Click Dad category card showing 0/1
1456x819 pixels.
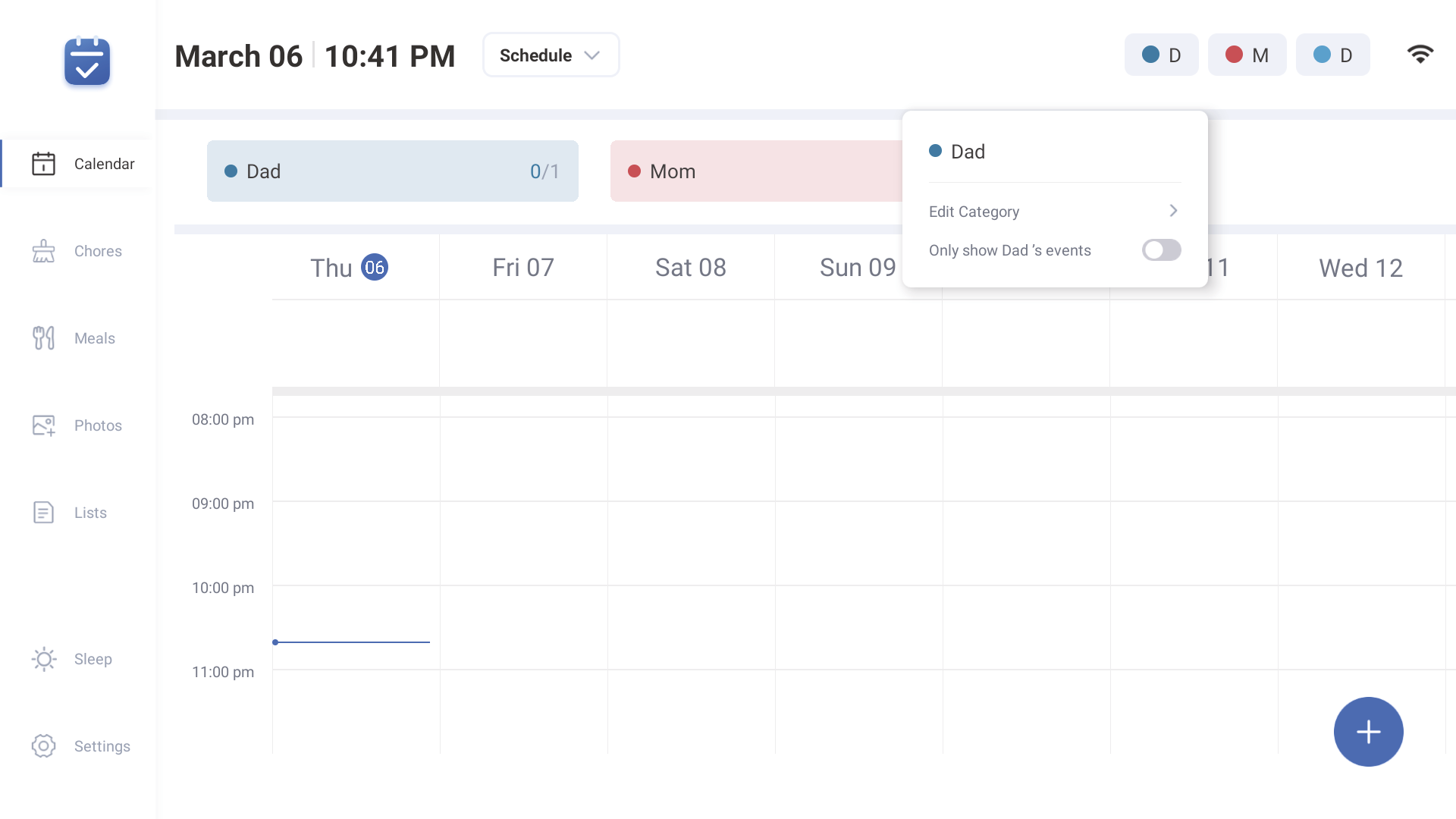click(x=392, y=171)
